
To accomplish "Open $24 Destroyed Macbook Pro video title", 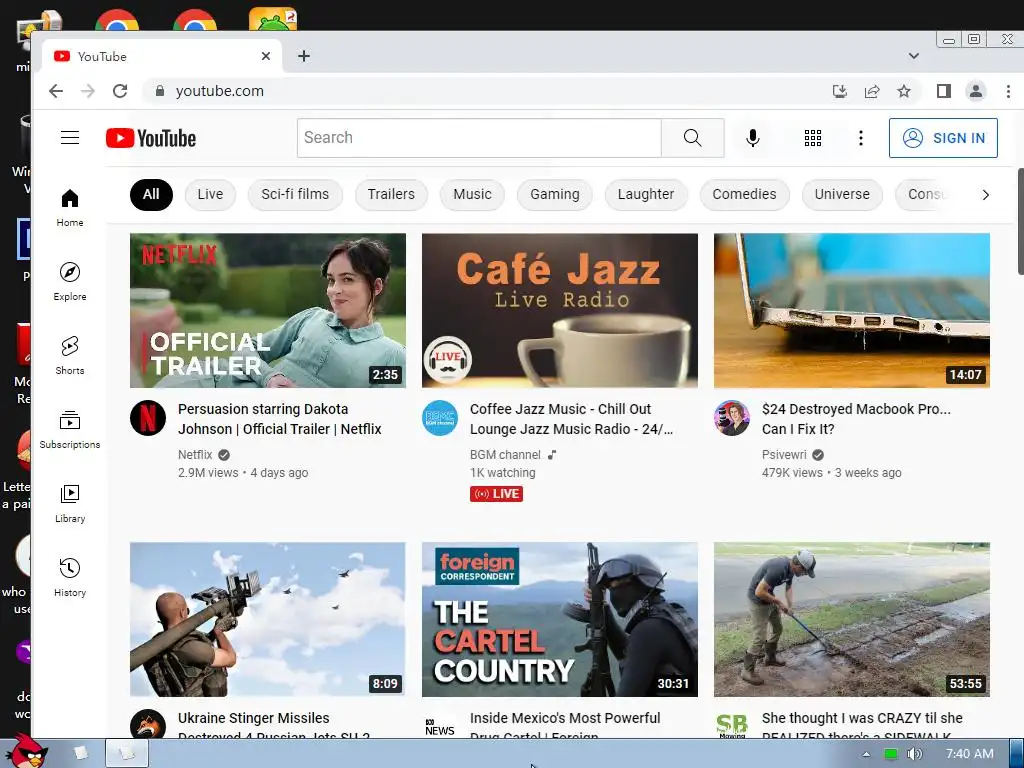I will coord(856,419).
